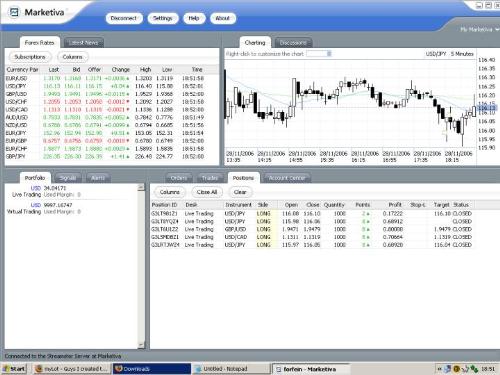Click the taskbar clock 18:51
Viewport: 500px width, 375px height.
[x=488, y=369]
